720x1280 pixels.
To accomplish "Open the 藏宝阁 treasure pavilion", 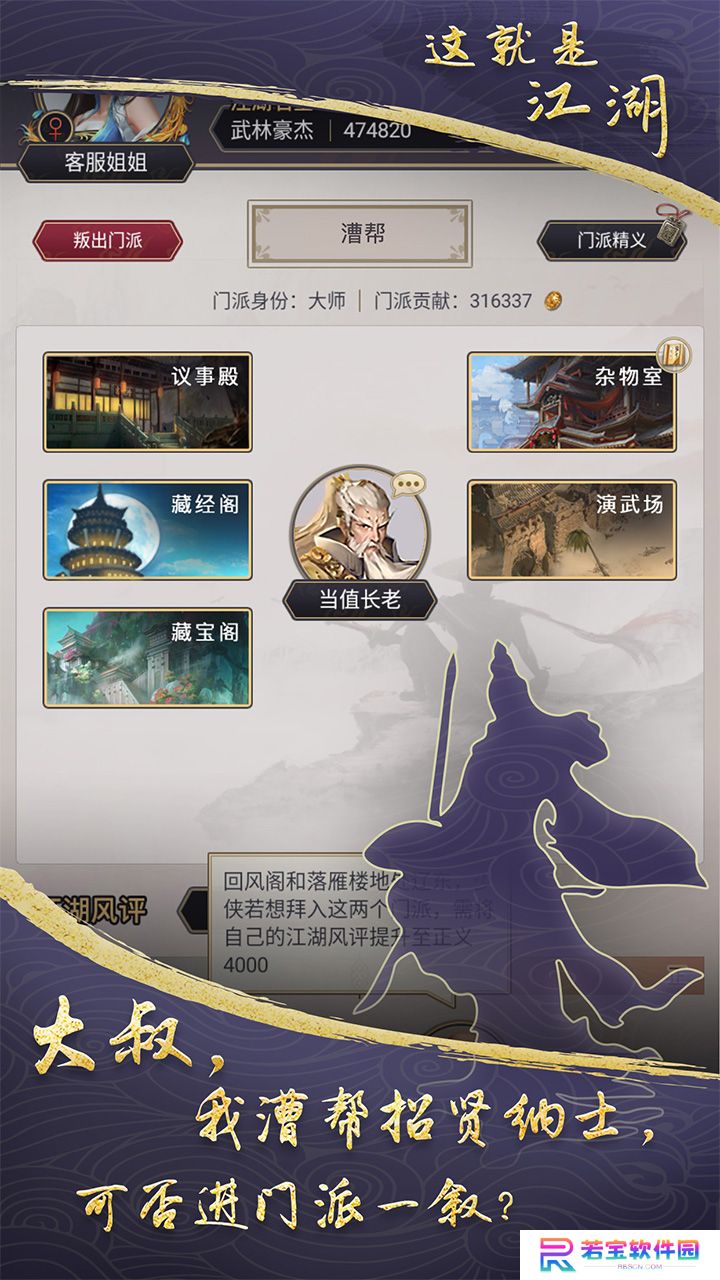I will [147, 657].
